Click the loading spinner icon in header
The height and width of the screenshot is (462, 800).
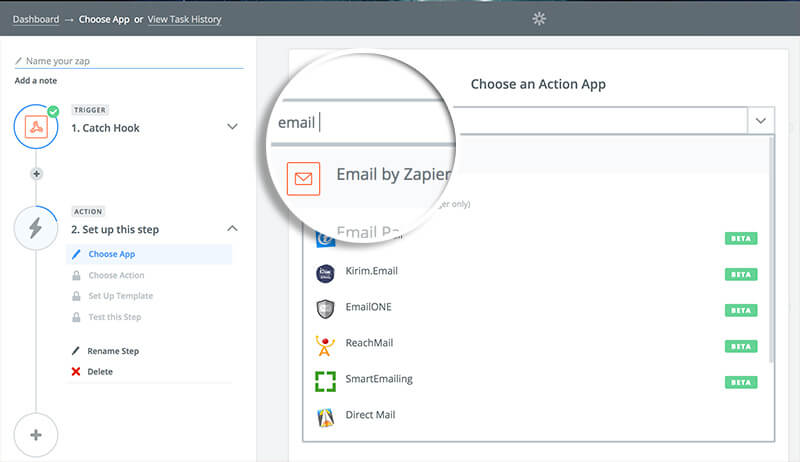[x=539, y=19]
